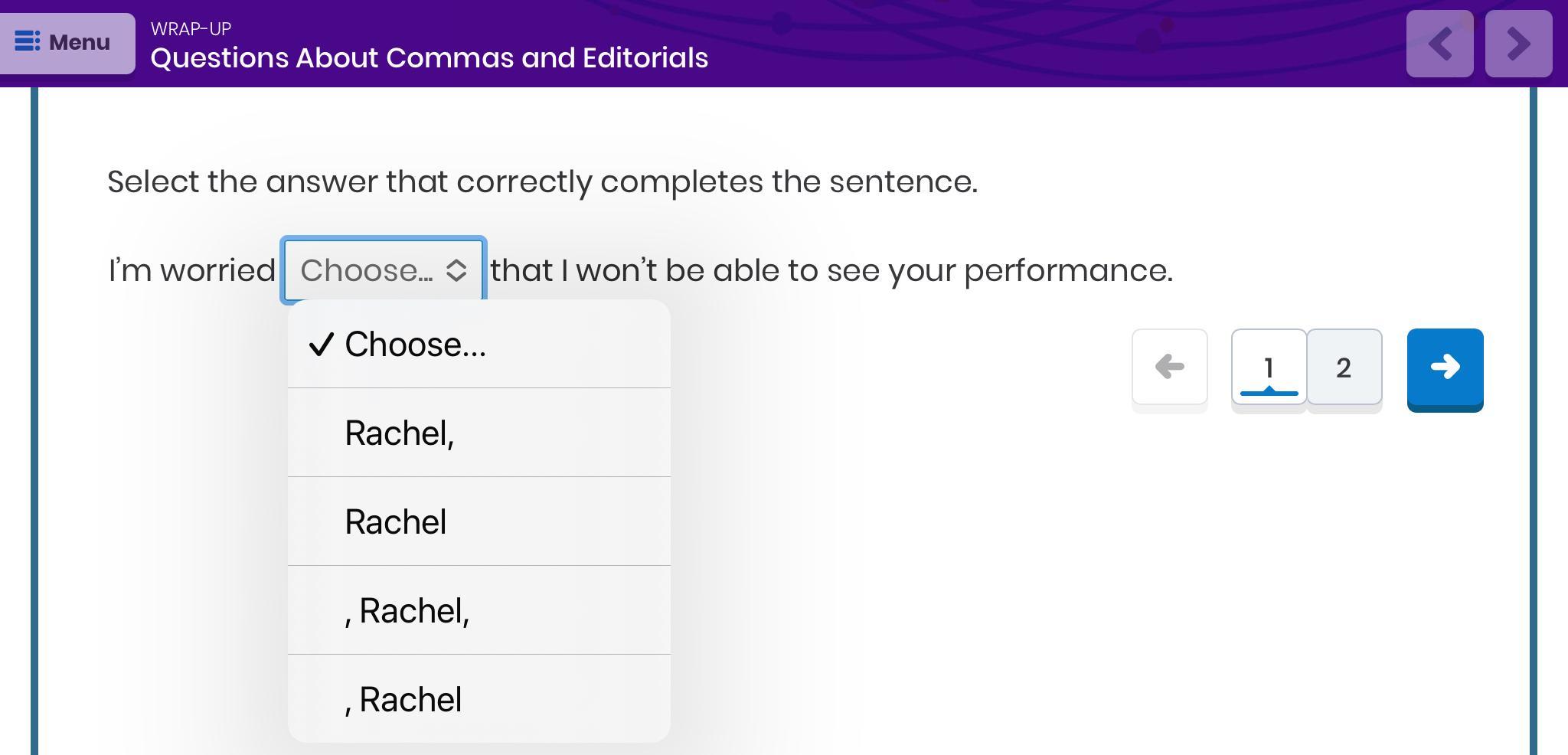
Task: Click the hamburger icon beside Menu
Action: [28, 41]
